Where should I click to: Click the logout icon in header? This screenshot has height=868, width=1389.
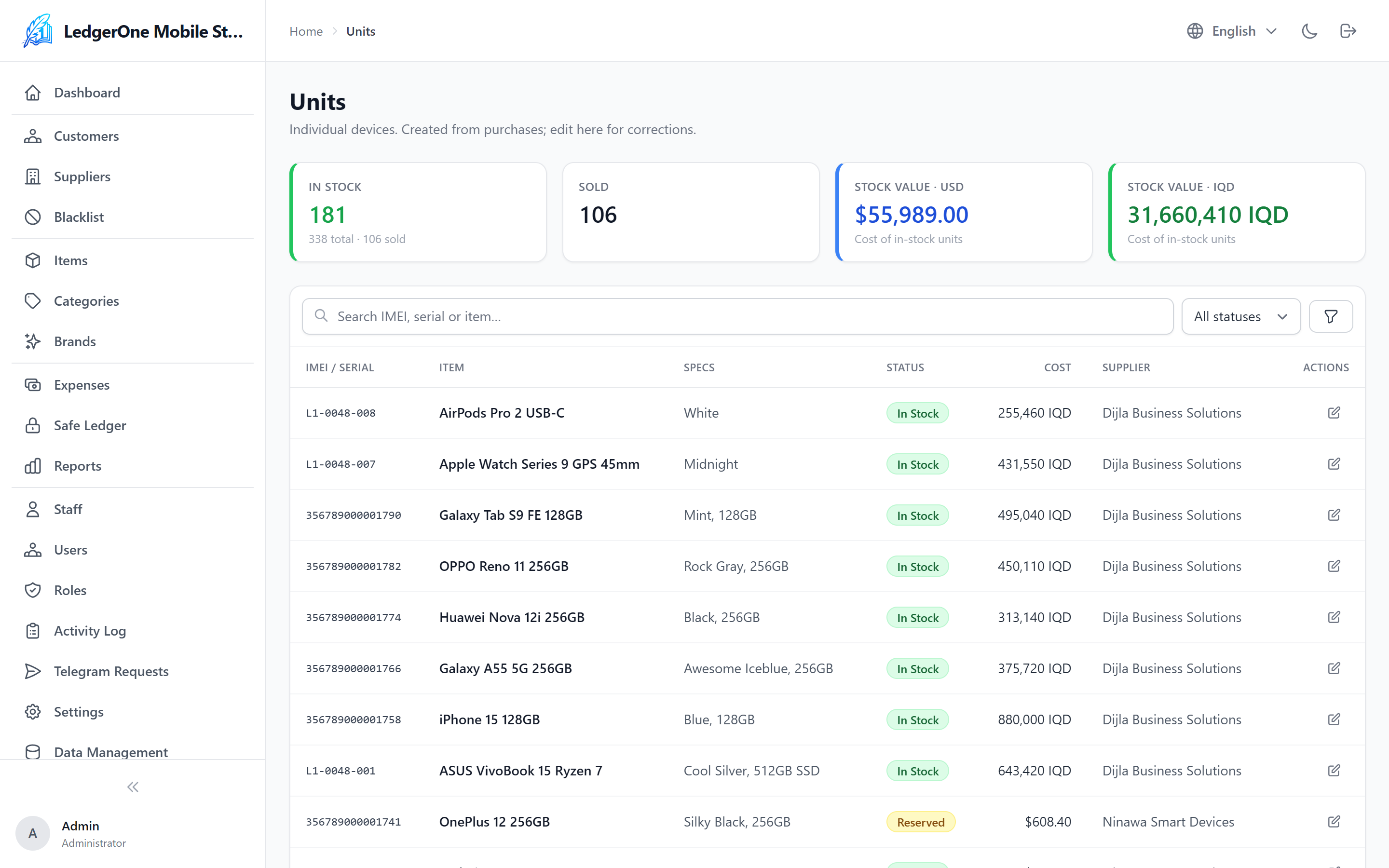[1348, 31]
